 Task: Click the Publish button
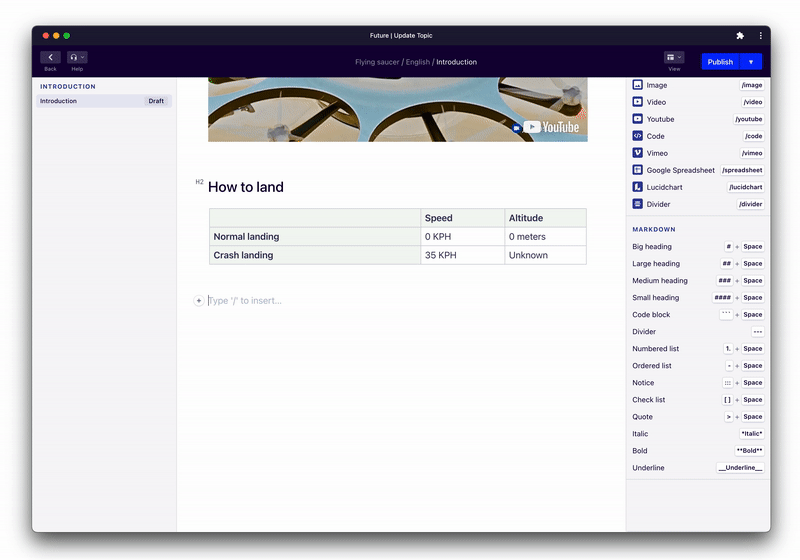click(720, 62)
